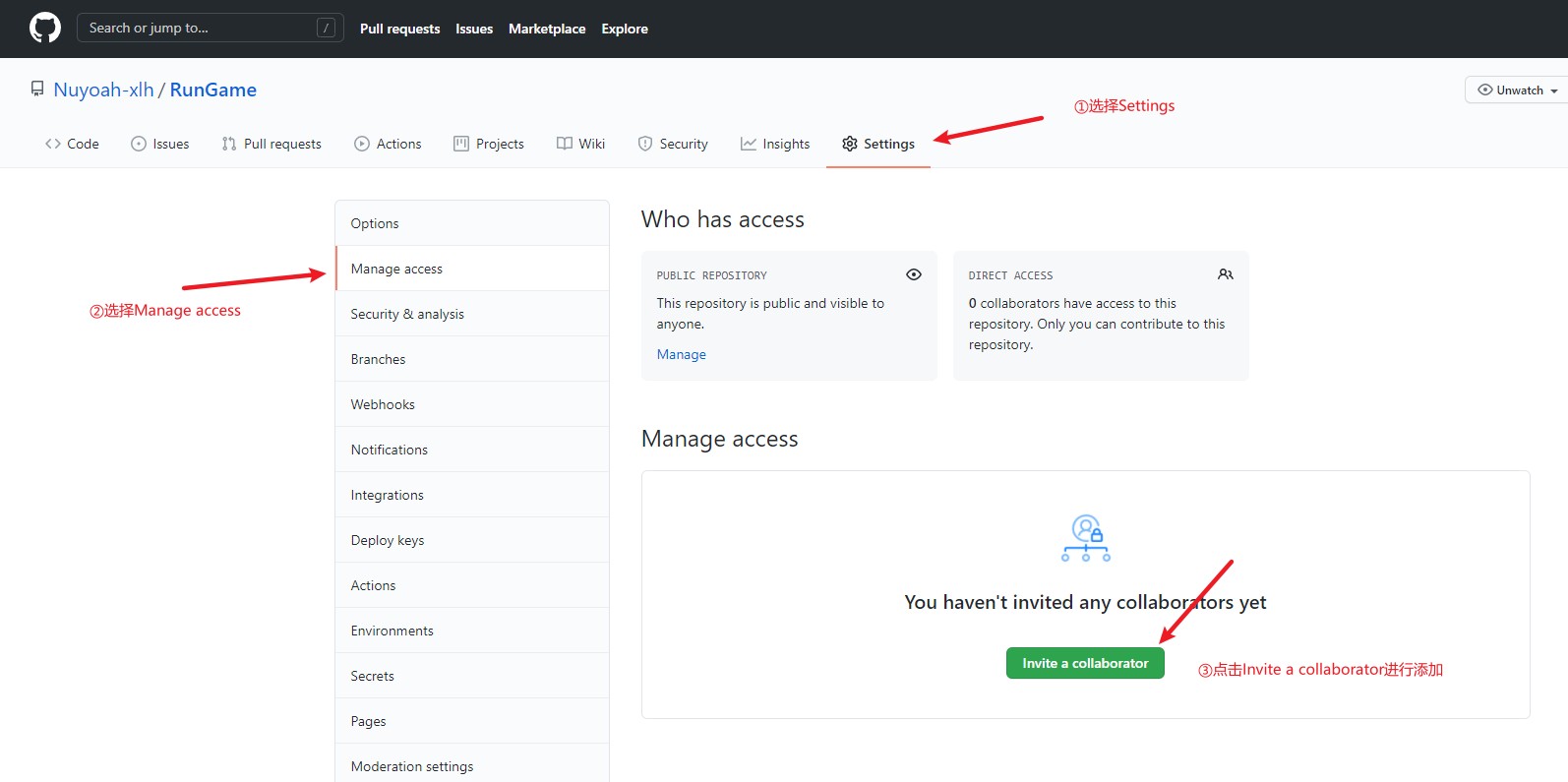Open Branches settings in sidebar
Screen dimensions: 1568x782
click(379, 359)
